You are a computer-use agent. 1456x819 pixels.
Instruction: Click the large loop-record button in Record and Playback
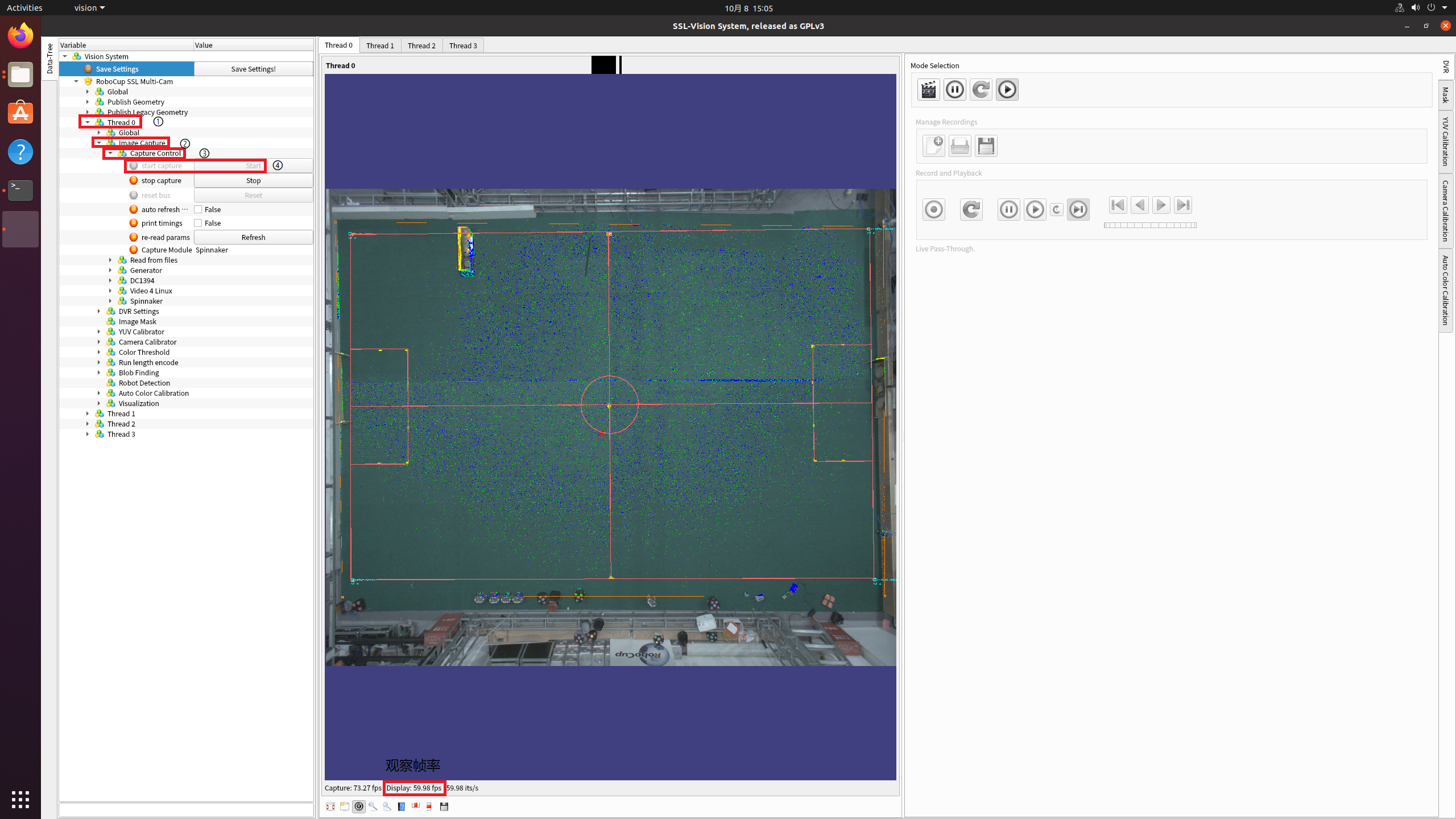point(971,209)
